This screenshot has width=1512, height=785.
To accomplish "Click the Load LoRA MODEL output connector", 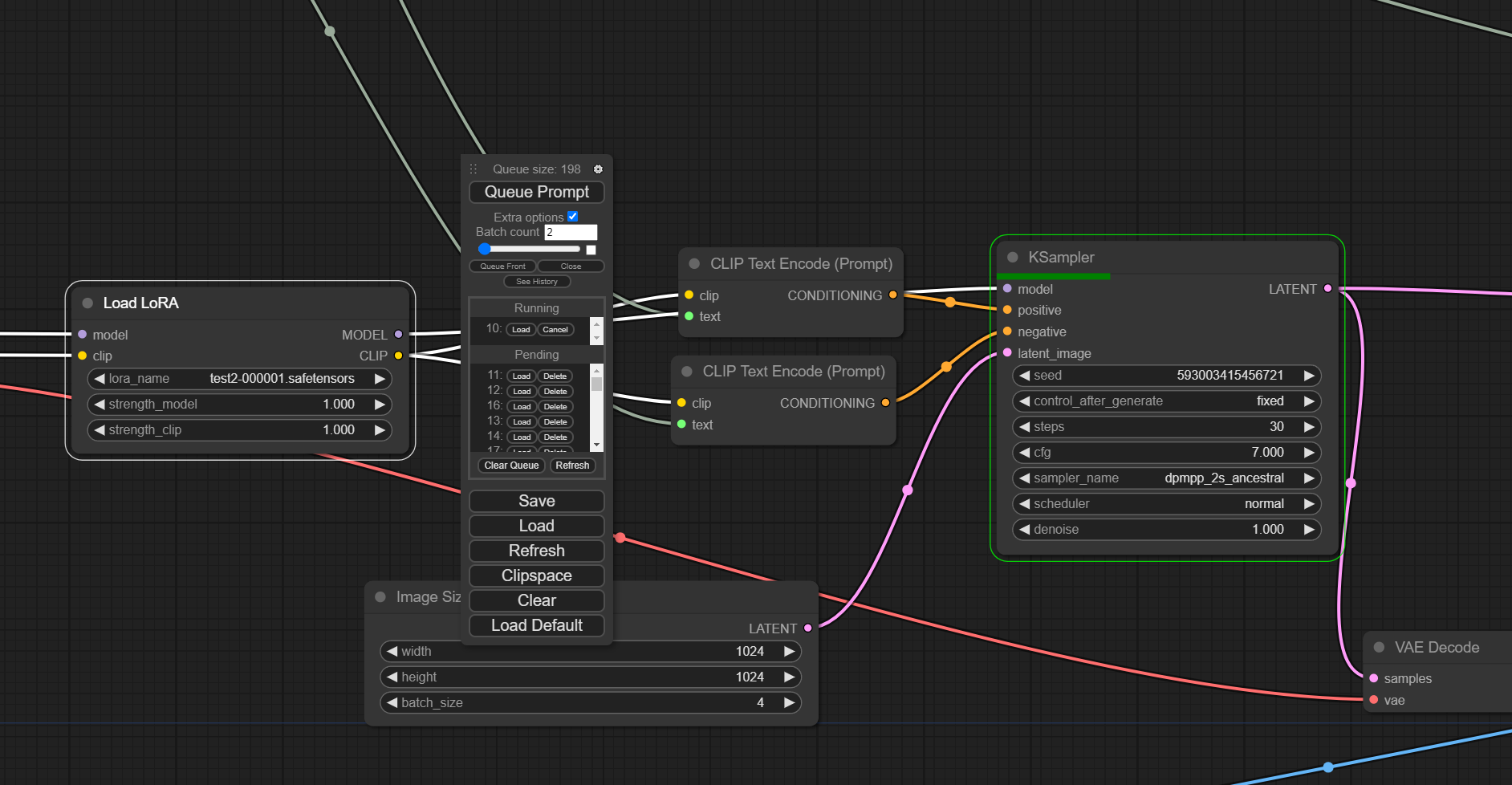I will pos(398,335).
